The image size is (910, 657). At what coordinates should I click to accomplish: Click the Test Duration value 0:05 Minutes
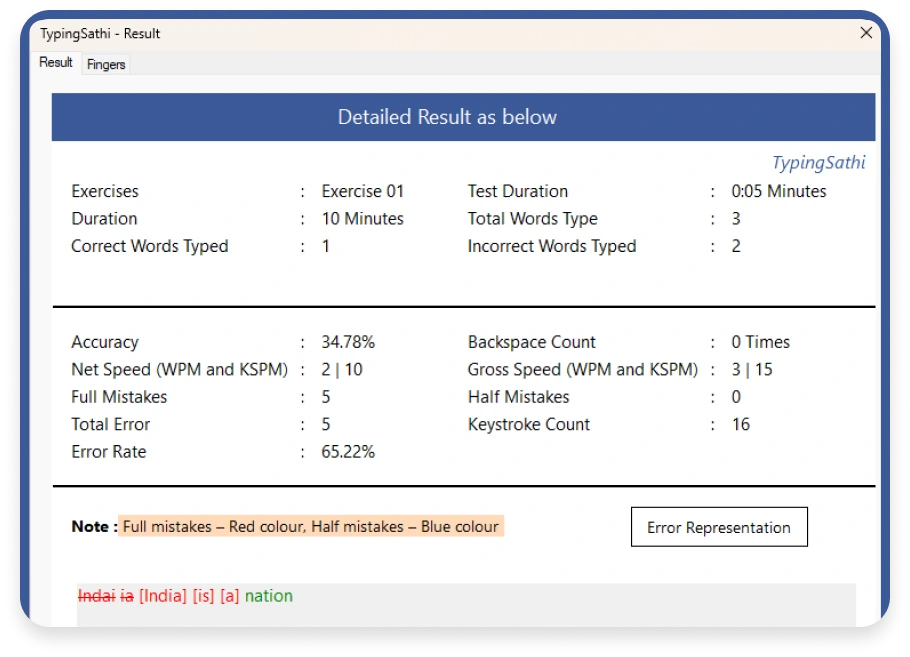click(x=778, y=191)
